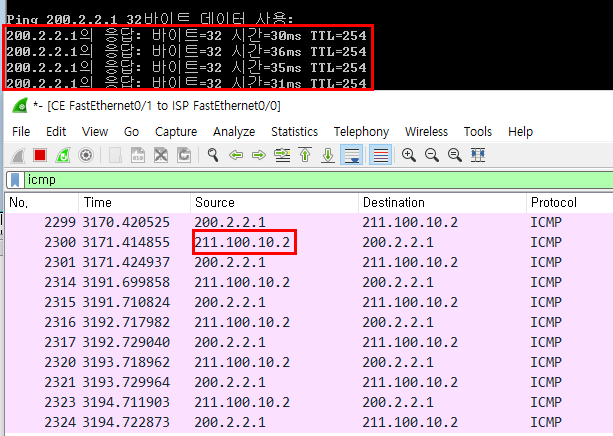Toggle auto-scroll during live capture

[x=351, y=155]
